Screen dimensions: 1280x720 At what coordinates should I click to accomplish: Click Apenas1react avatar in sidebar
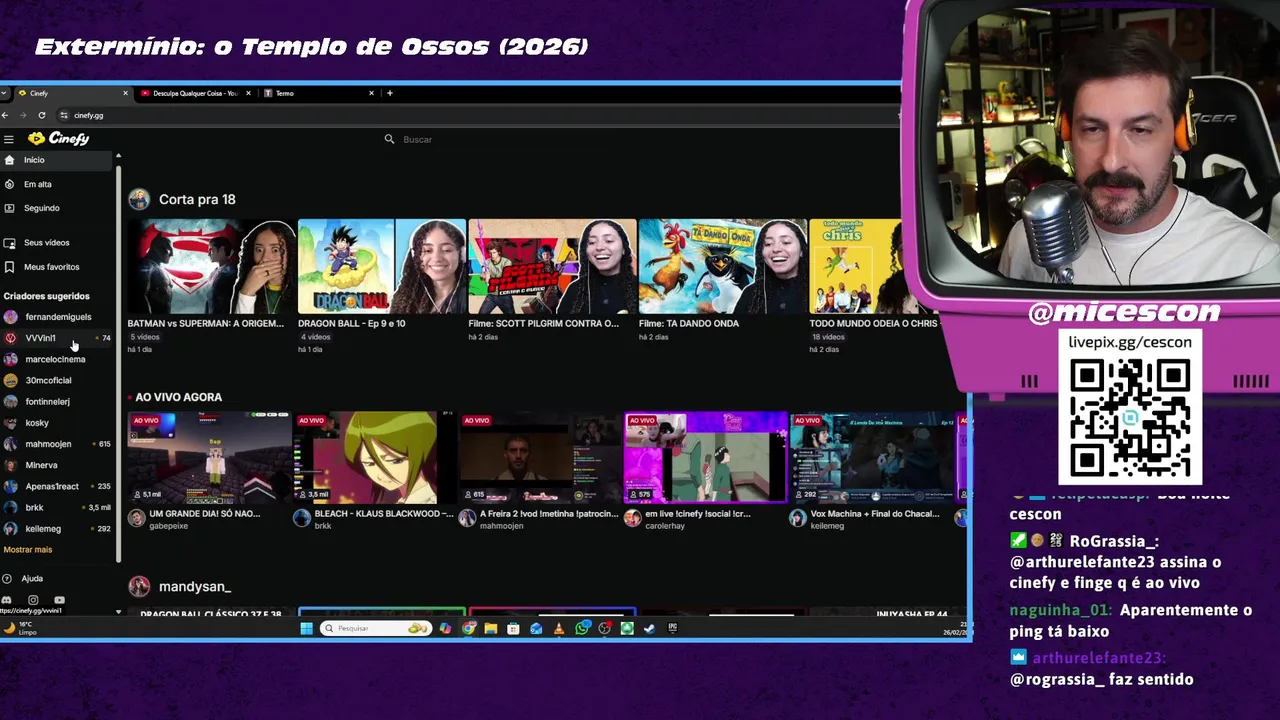click(x=10, y=486)
